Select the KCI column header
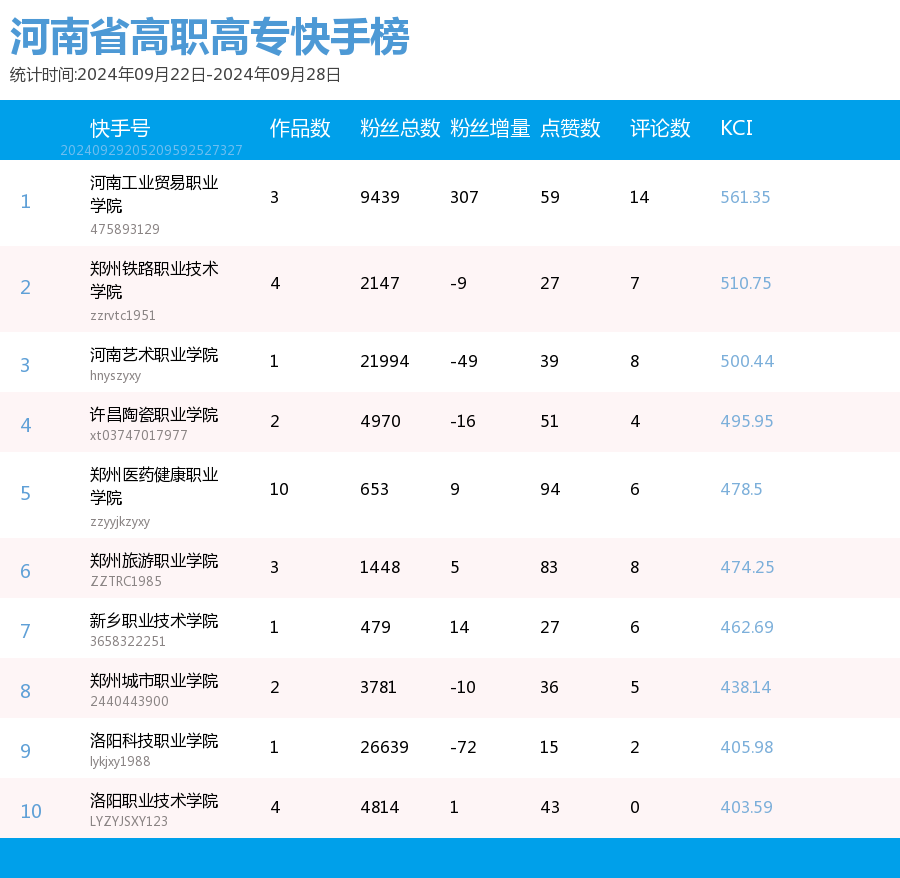This screenshot has height=878, width=900. pos(736,128)
